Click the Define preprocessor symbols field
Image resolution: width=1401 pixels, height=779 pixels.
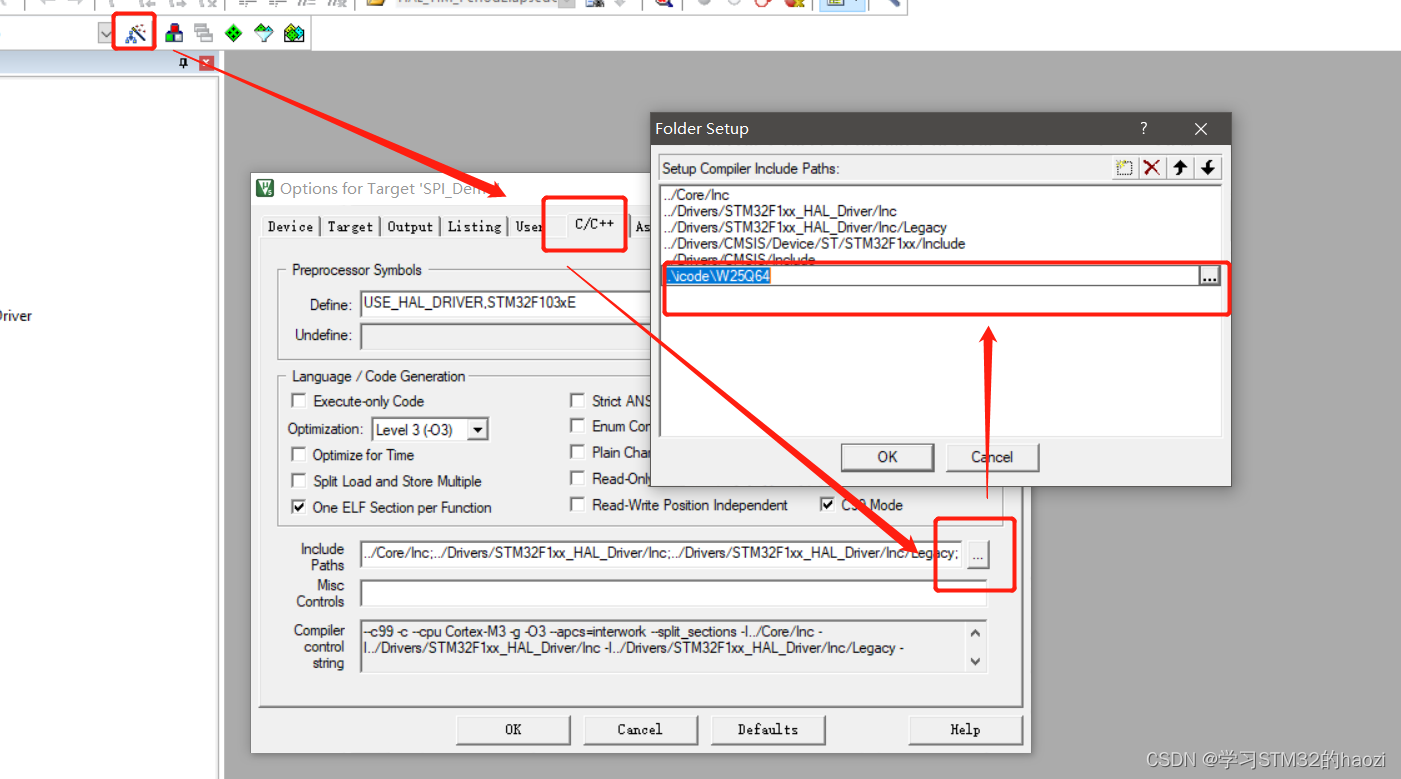point(506,304)
